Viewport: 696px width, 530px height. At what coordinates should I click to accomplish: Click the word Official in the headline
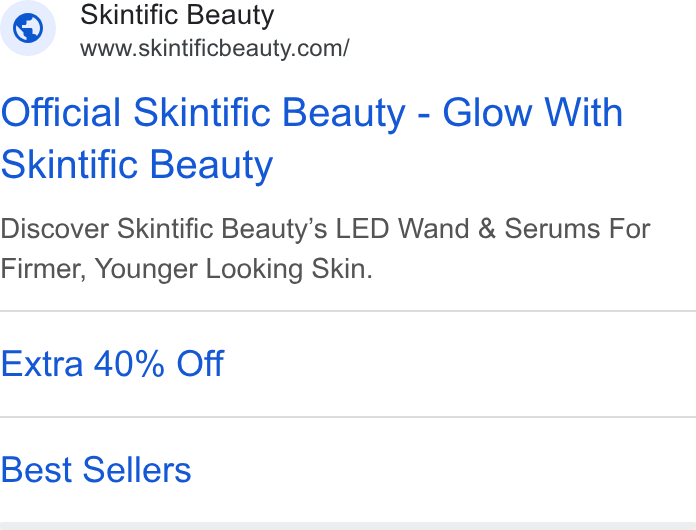click(61, 113)
